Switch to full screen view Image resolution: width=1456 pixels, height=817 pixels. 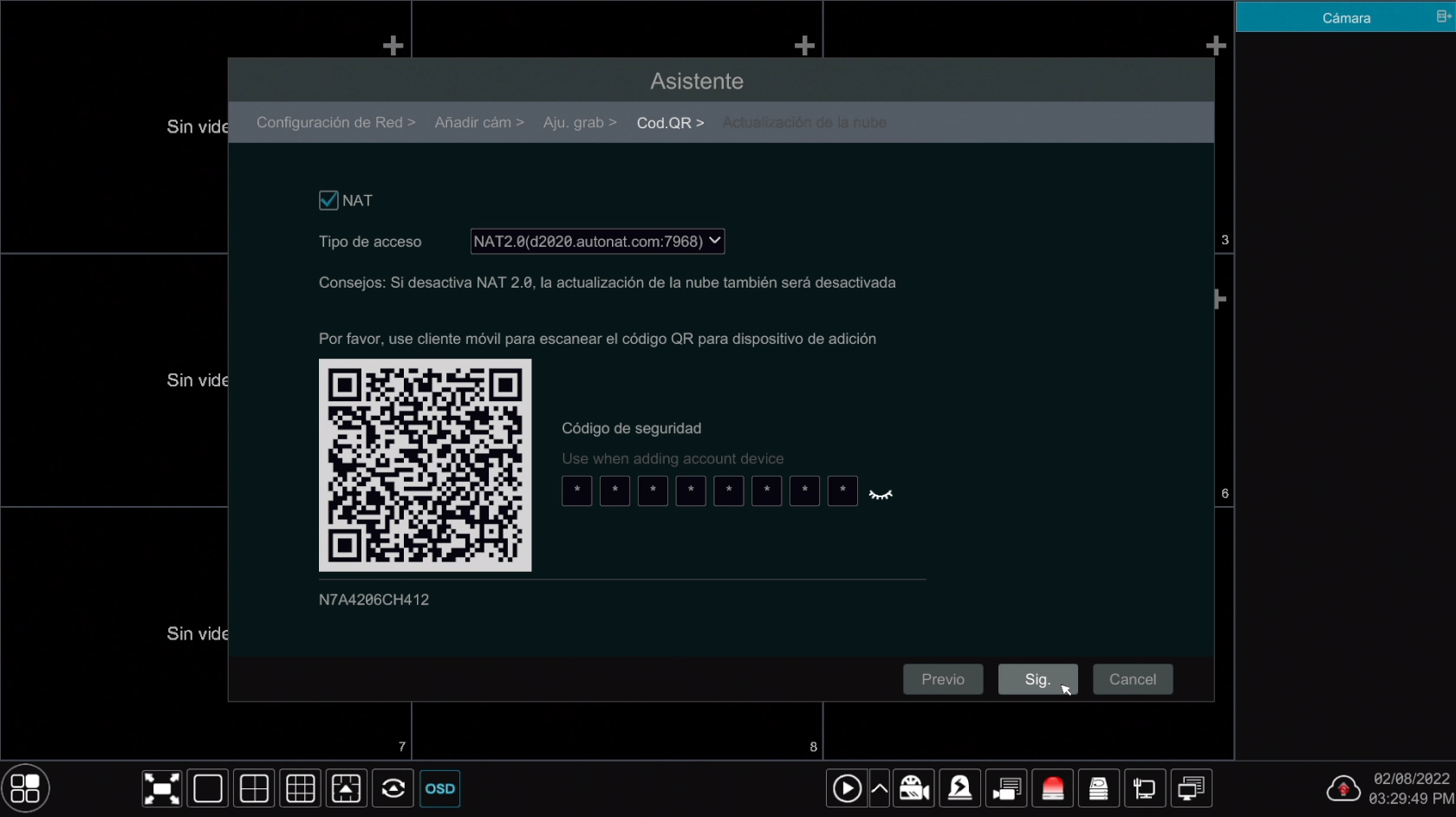point(162,788)
